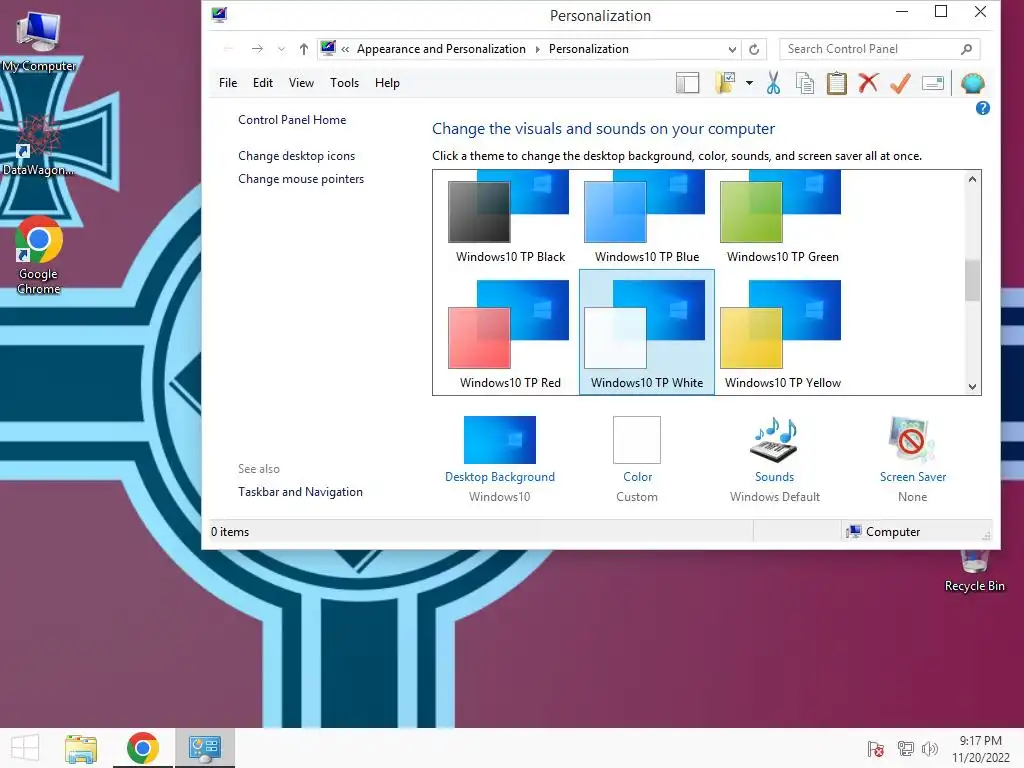Click the teal shell globe toolbar icon

pos(973,83)
